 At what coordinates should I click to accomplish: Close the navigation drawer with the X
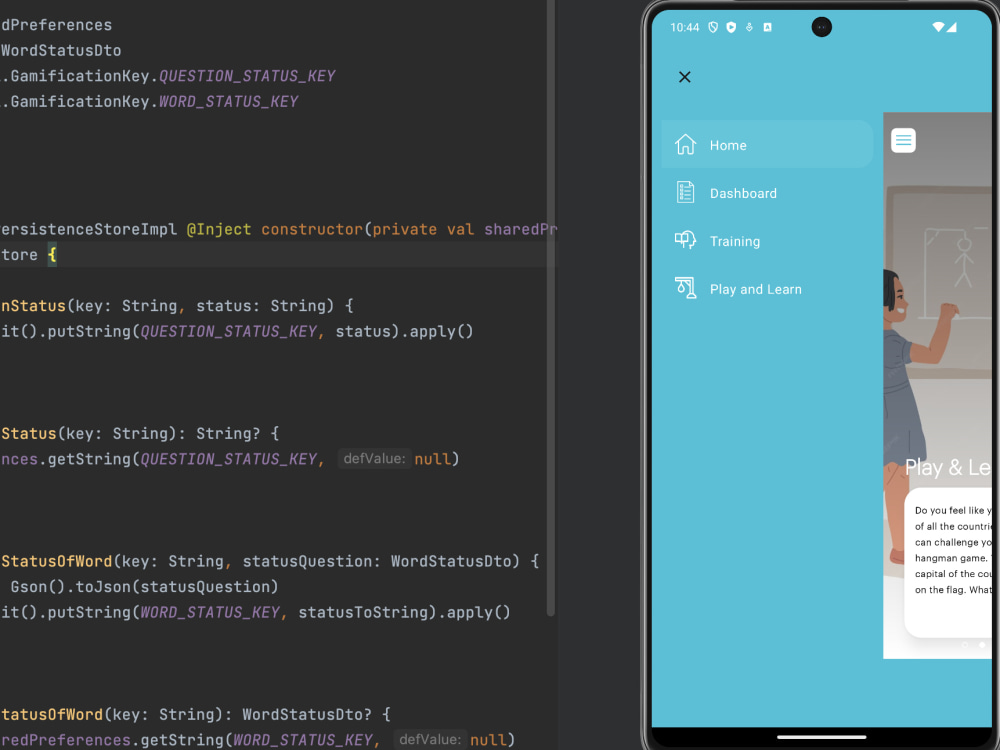coord(685,76)
